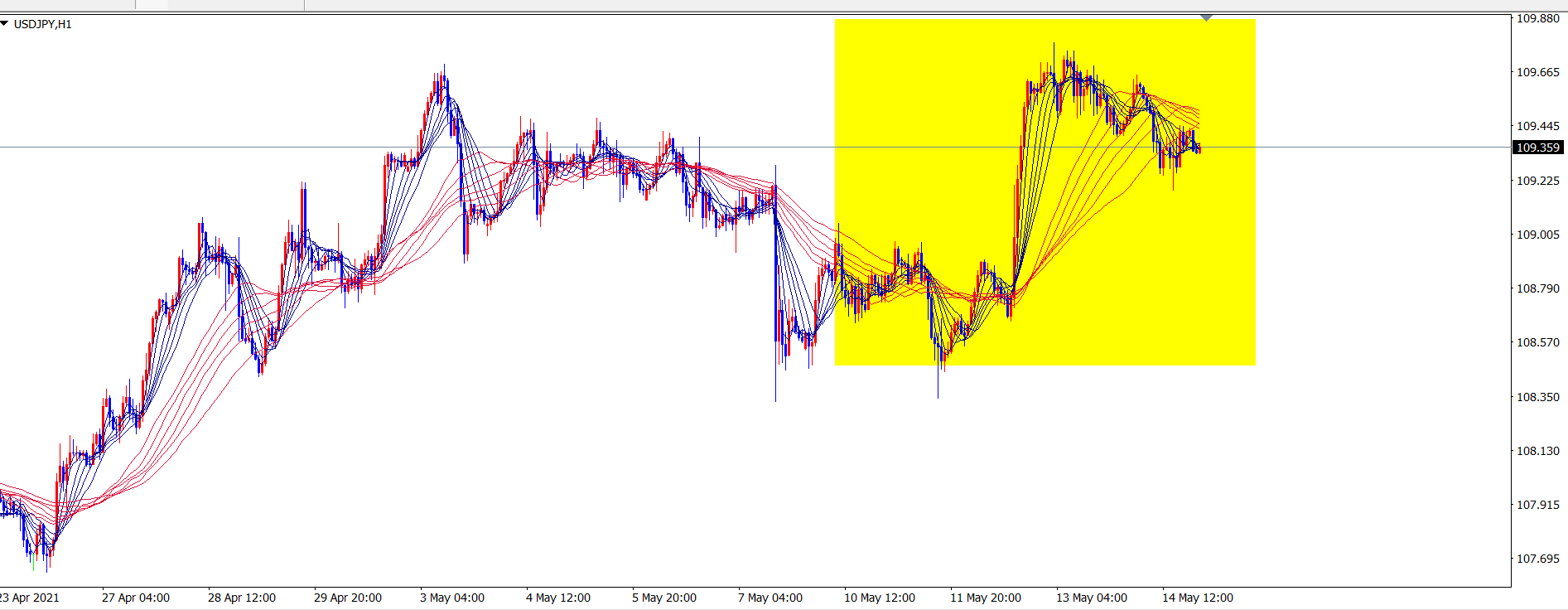Click the current price tag 109.359
Viewport: 1568px width, 610px height.
(1538, 148)
